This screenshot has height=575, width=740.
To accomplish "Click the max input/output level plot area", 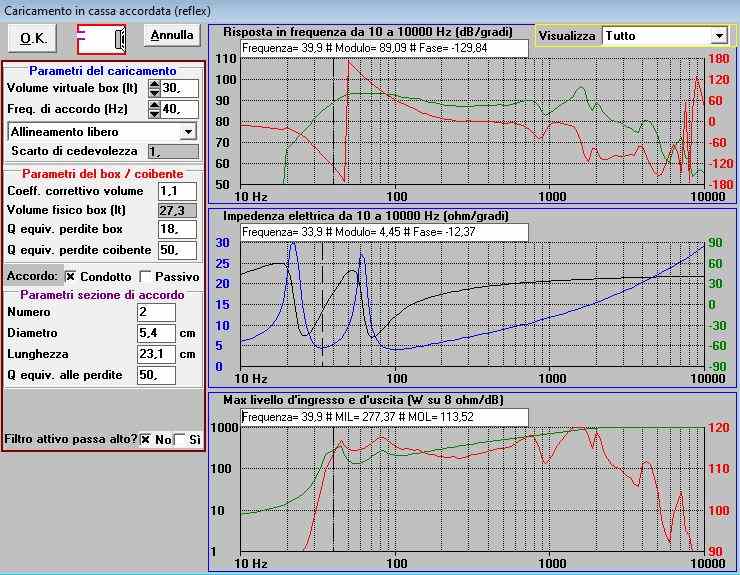I will click(x=472, y=489).
